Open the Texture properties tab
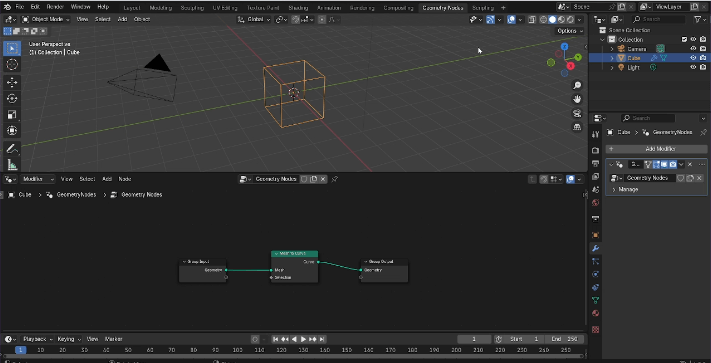This screenshot has height=363, width=711. click(595, 329)
